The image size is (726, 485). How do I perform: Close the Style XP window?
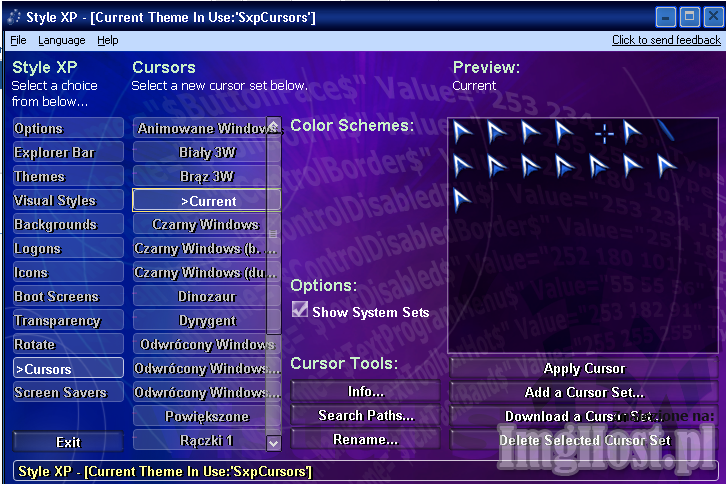pyautogui.click(x=713, y=18)
